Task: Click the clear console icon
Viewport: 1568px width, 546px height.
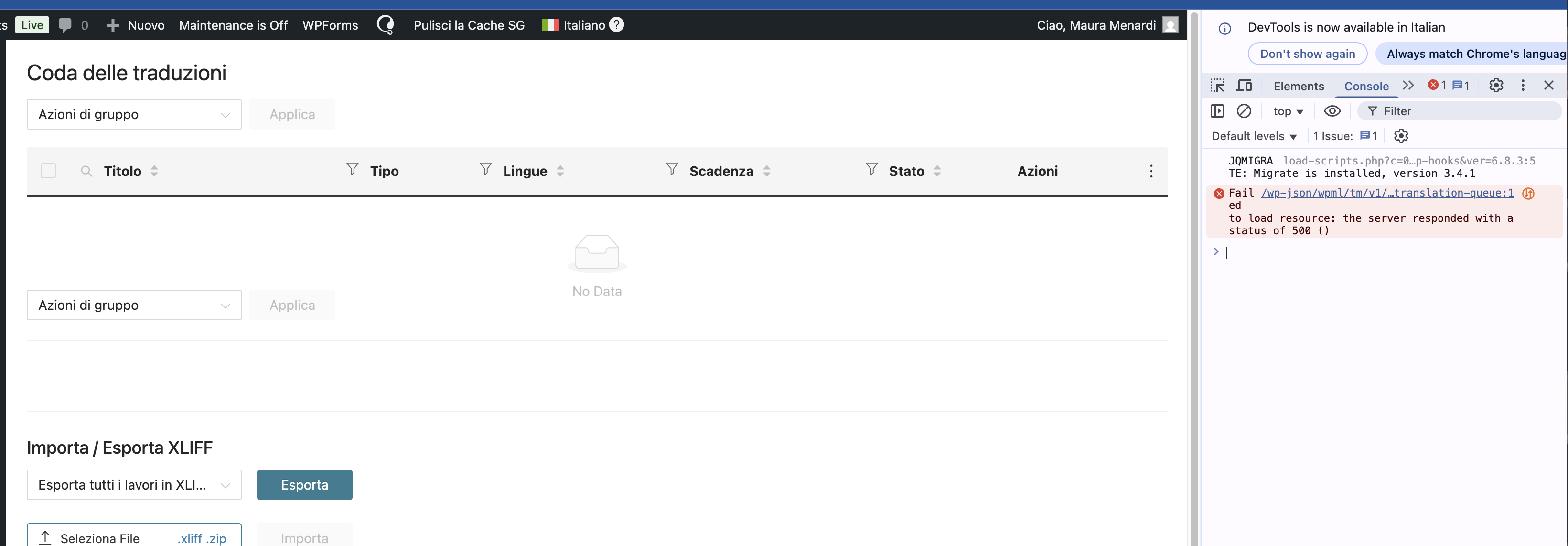Action: (x=1244, y=111)
